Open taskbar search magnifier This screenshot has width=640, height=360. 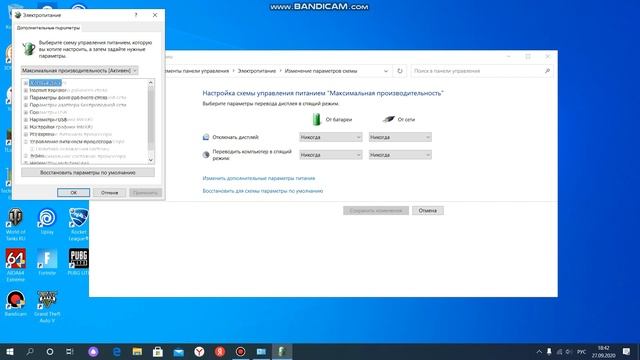click(x=30, y=351)
